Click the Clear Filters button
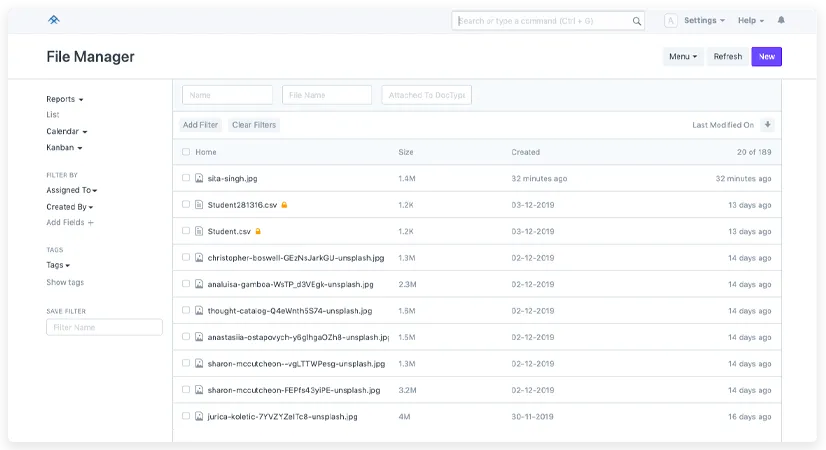This screenshot has width=826, height=450. 254,125
